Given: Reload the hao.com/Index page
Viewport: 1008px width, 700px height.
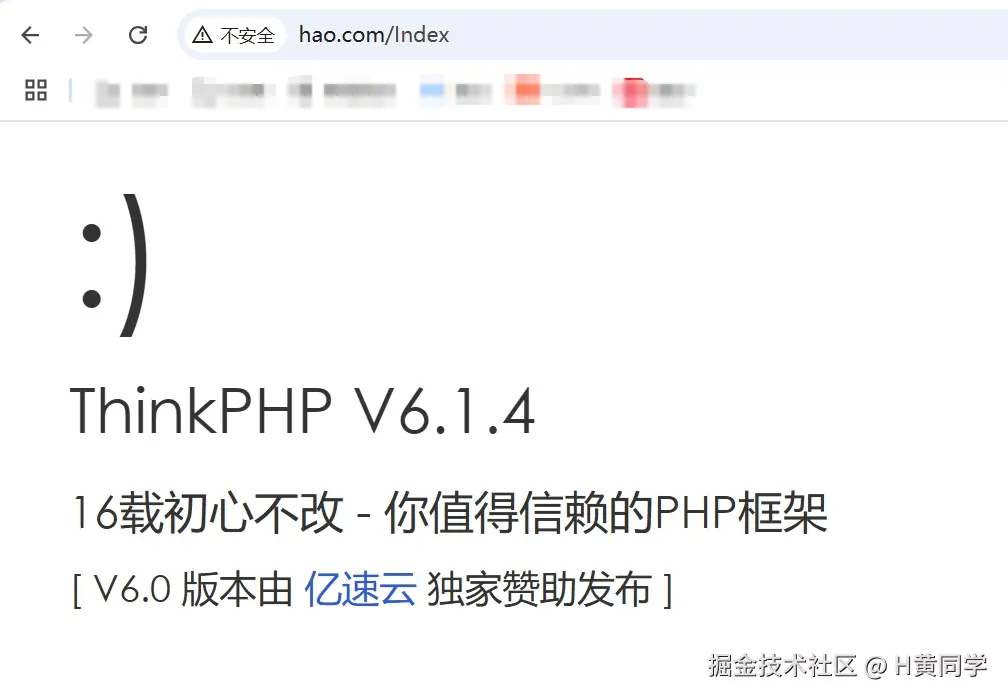Looking at the screenshot, I should pyautogui.click(x=138, y=35).
